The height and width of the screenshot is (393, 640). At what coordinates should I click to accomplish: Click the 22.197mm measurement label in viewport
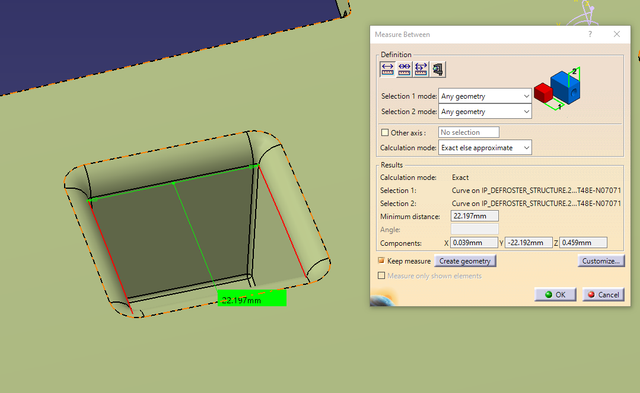coord(252,298)
